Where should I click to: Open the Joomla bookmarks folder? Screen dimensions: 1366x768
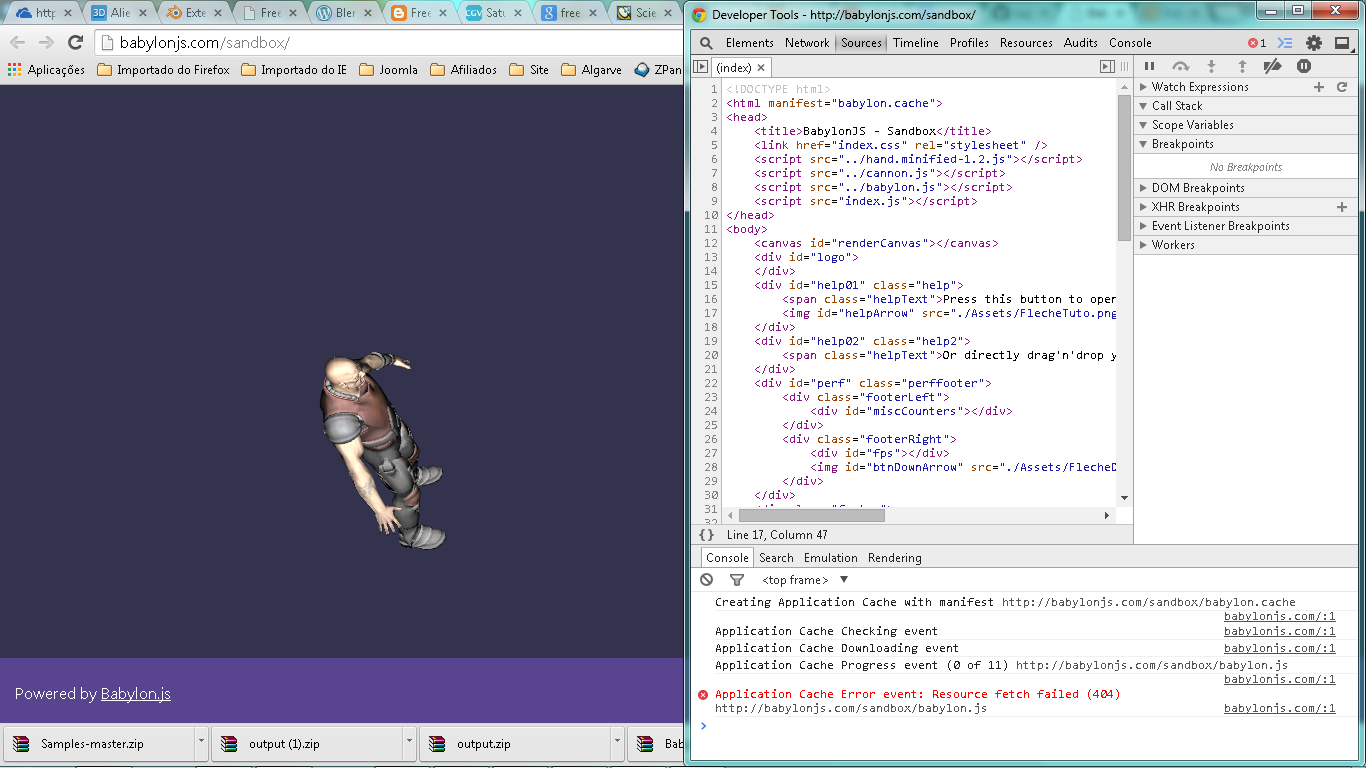(x=388, y=70)
